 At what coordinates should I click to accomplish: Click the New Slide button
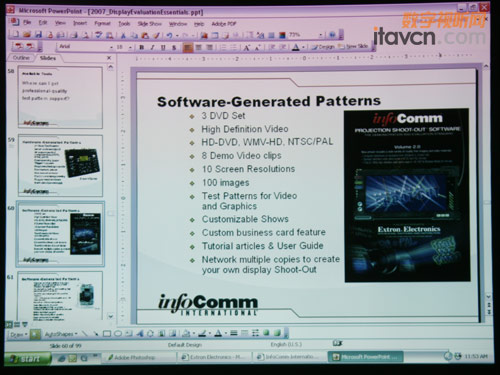[354, 47]
